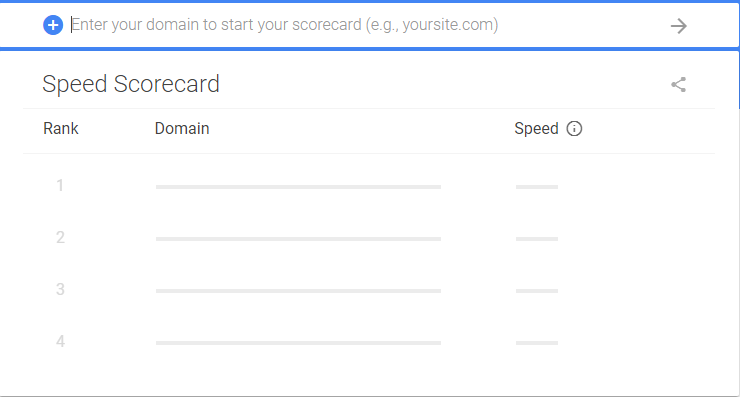Open the Speed info icon
This screenshot has width=740, height=397.
[x=574, y=128]
